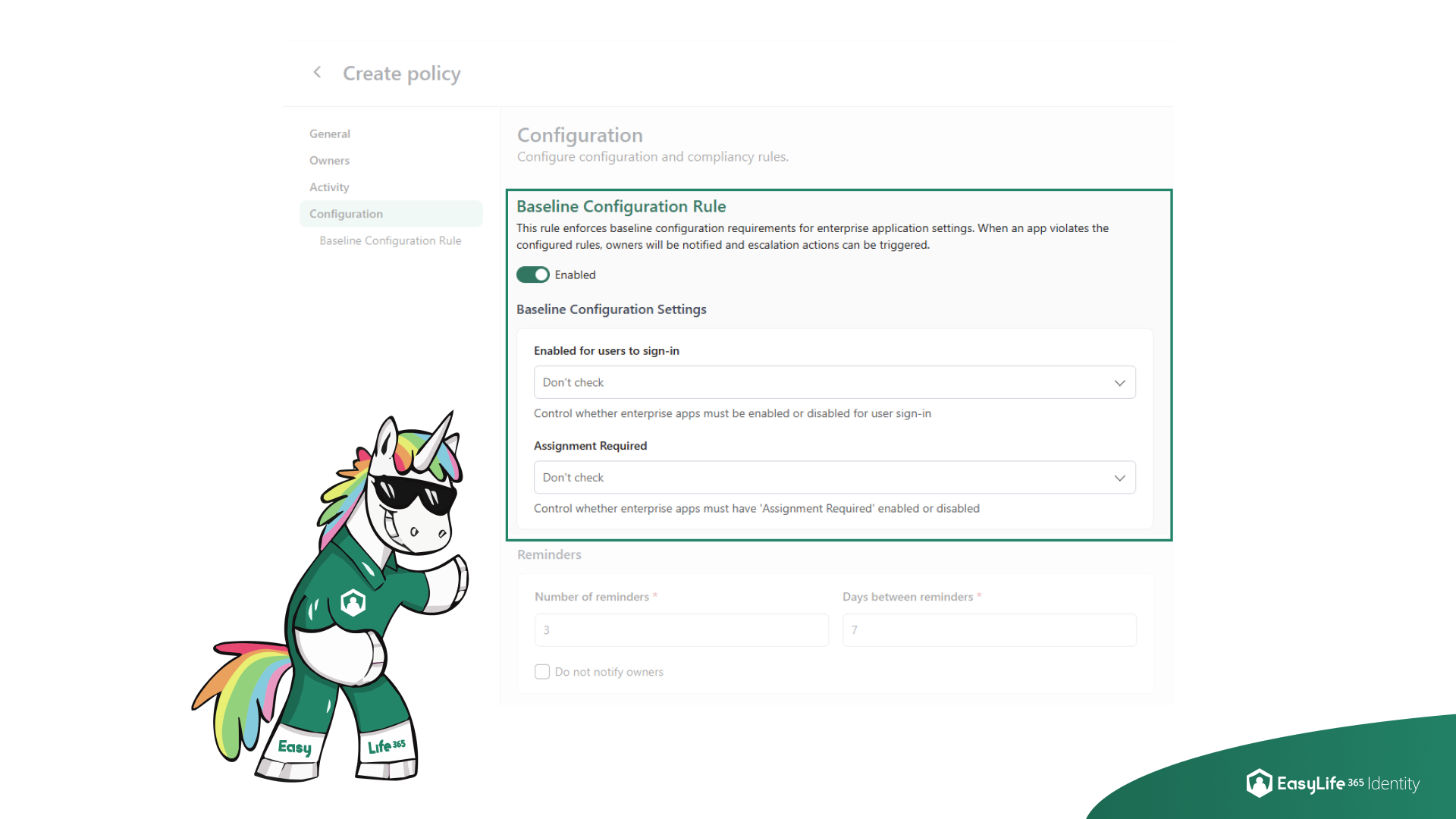1456x819 pixels.
Task: Click the EasyLife 365 Identity logo
Action: (1333, 783)
